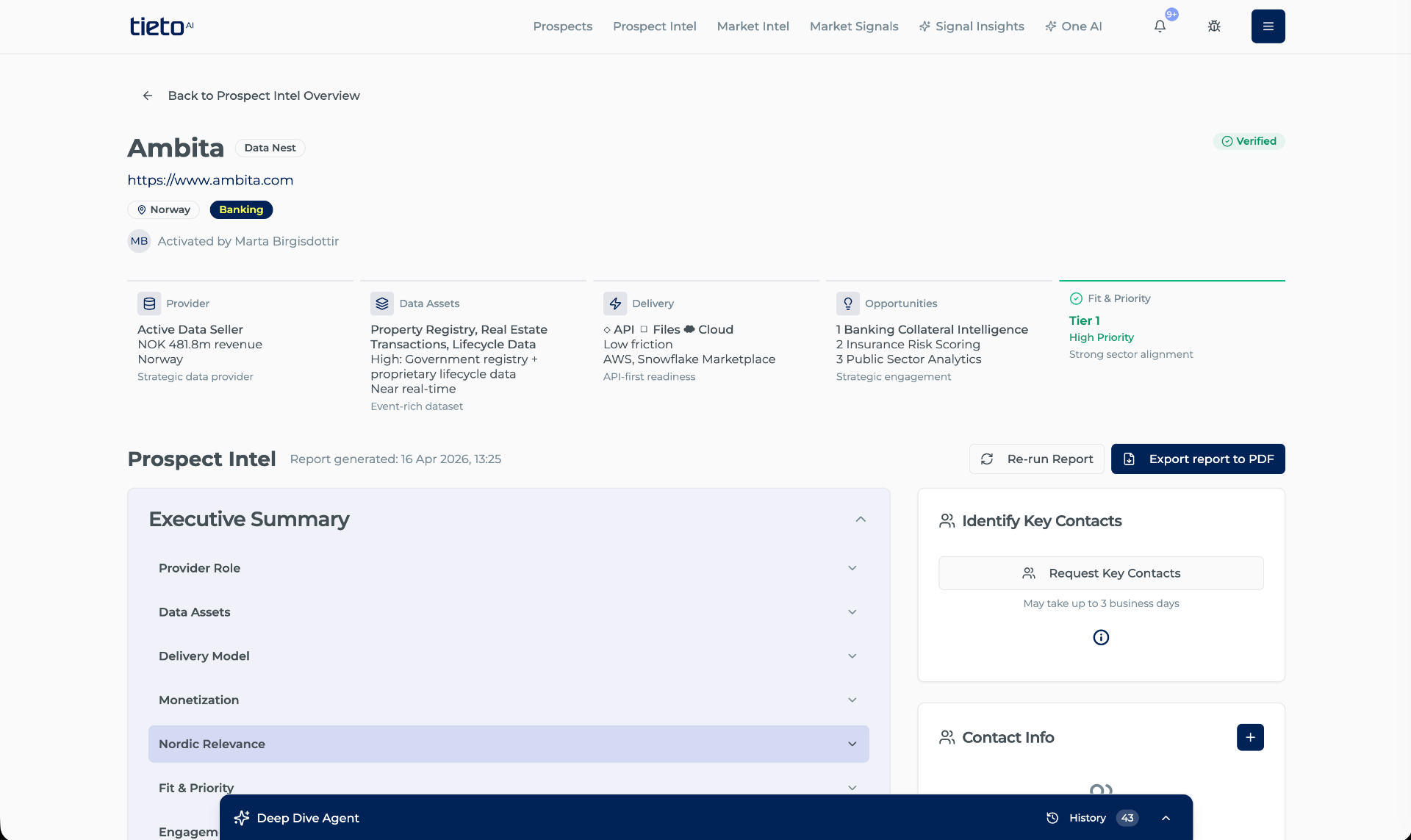Expand the Data Assets summary row
Screen dimensions: 1411x840
pos(509,612)
